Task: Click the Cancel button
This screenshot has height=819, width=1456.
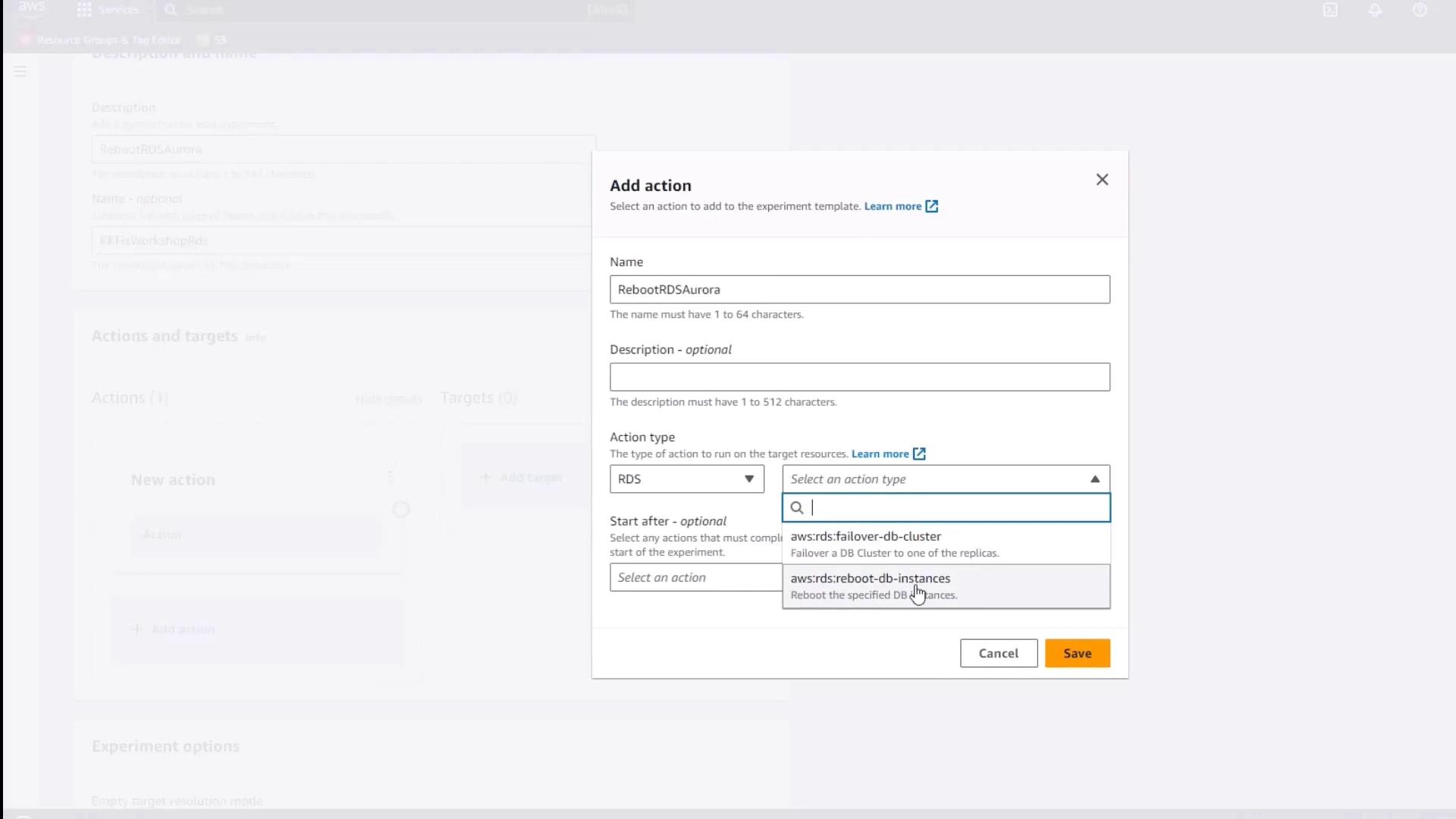Action: click(x=998, y=654)
